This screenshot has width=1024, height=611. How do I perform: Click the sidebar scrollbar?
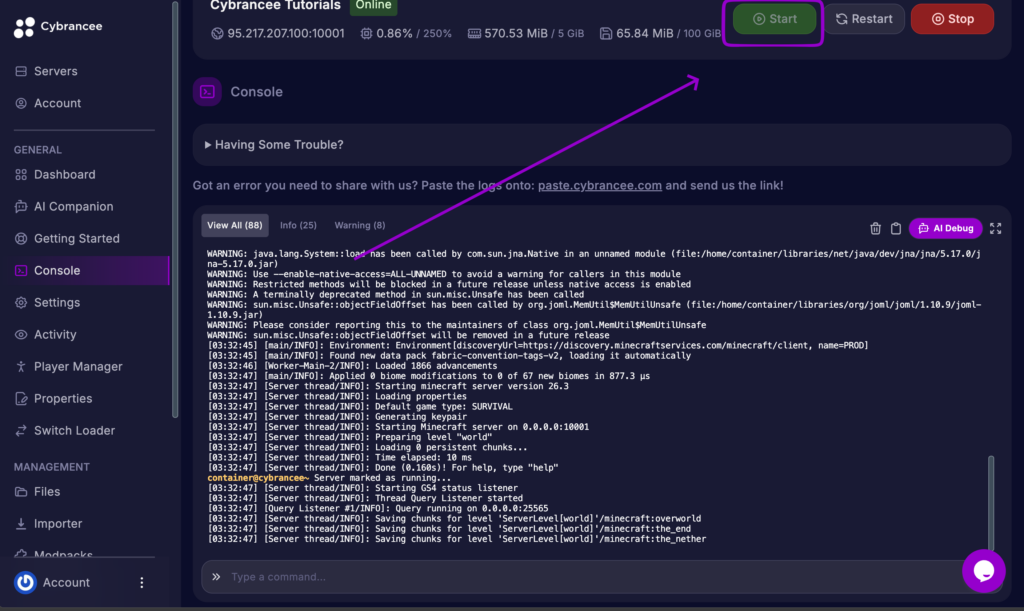coord(174,209)
